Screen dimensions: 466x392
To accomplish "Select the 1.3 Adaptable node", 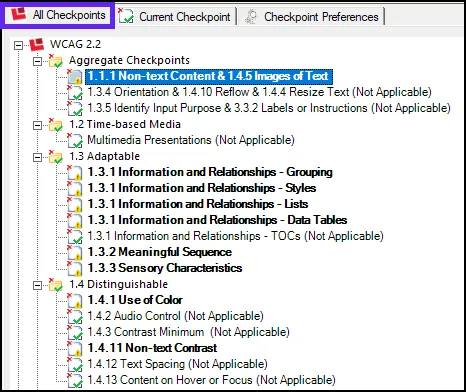I will point(104,156).
